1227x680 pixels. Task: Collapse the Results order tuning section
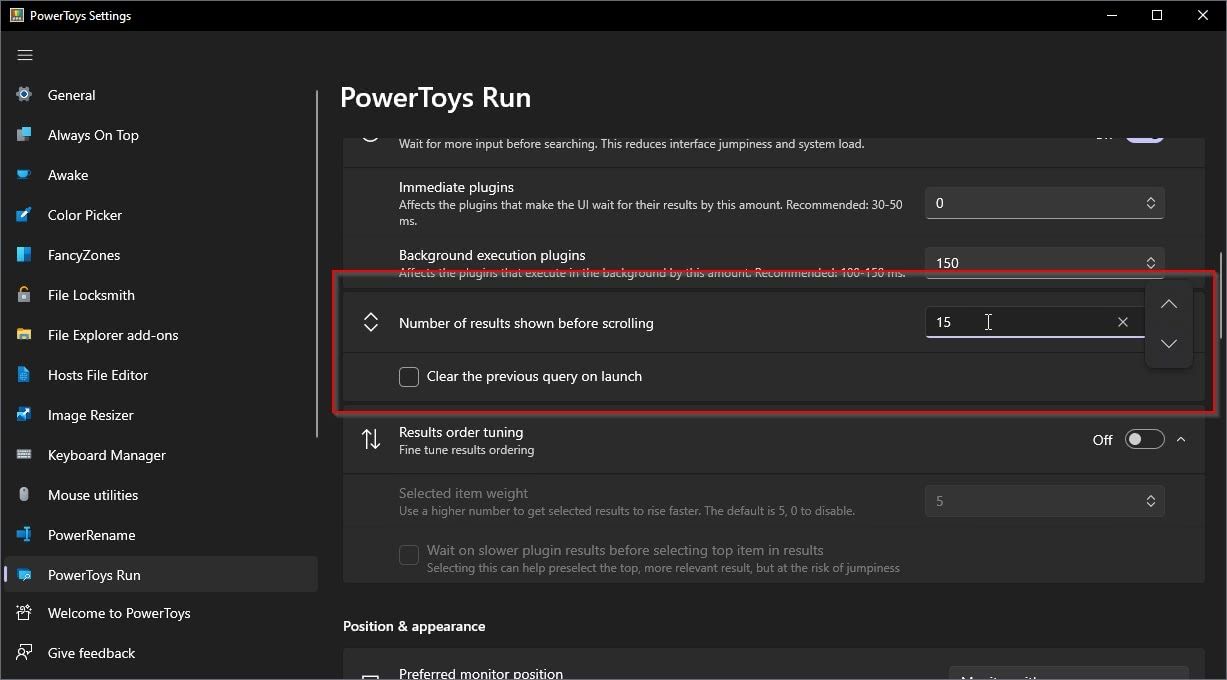pos(1181,440)
